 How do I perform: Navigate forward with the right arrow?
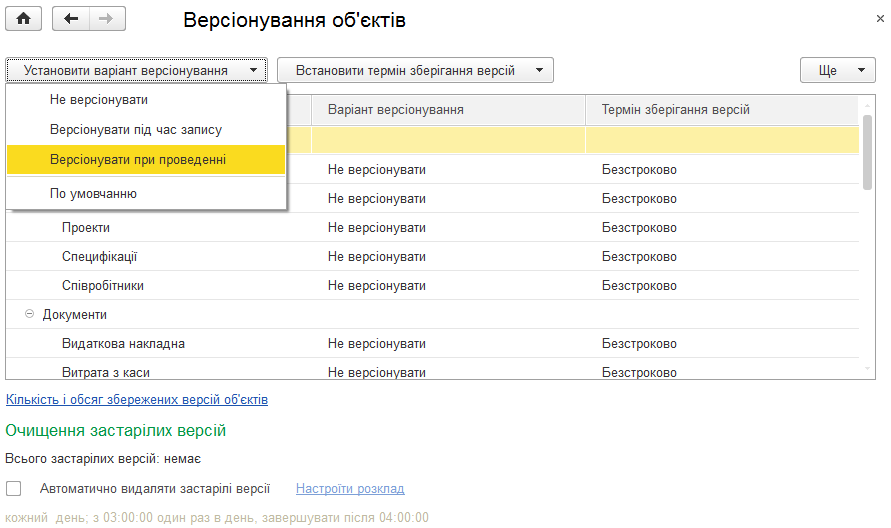click(107, 19)
